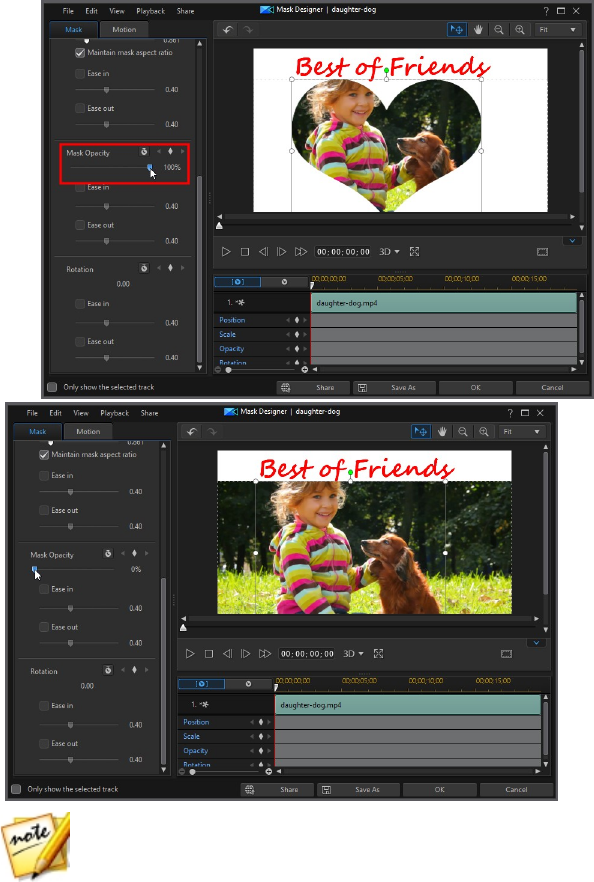Image resolution: width=594 pixels, height=882 pixels.
Task: Click Mask Opacity slider handle at 100%
Action: tap(150, 167)
